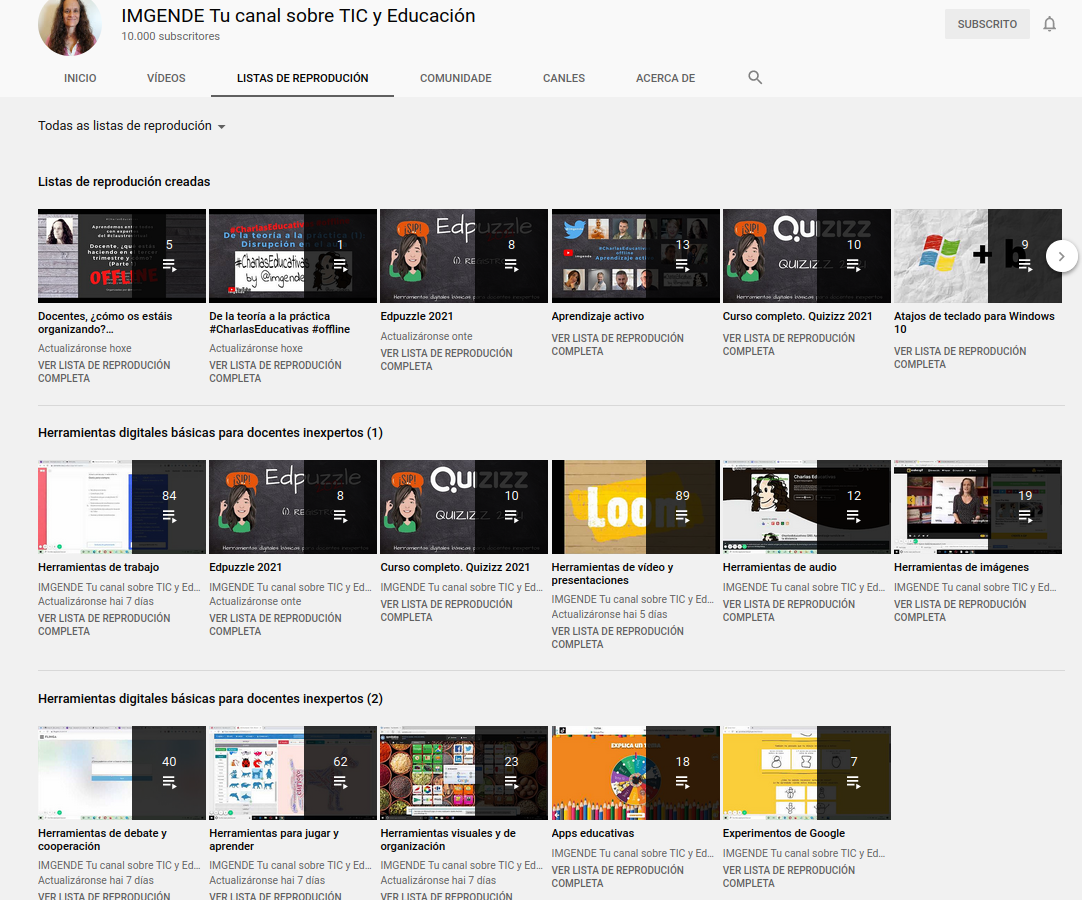Open the channel search magnifier icon
This screenshot has width=1082, height=900.
(755, 77)
